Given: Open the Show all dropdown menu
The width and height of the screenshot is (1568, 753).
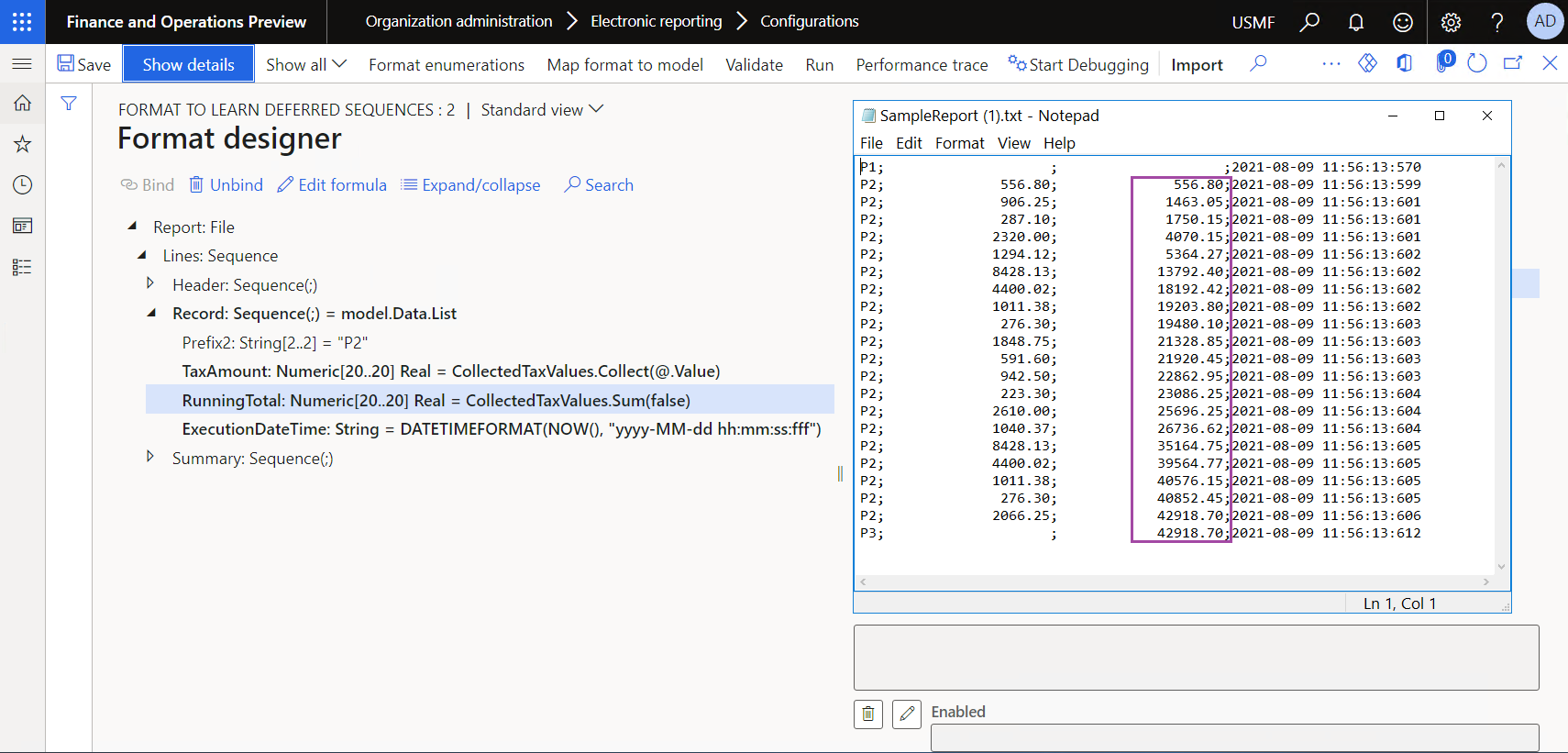Looking at the screenshot, I should click(305, 64).
